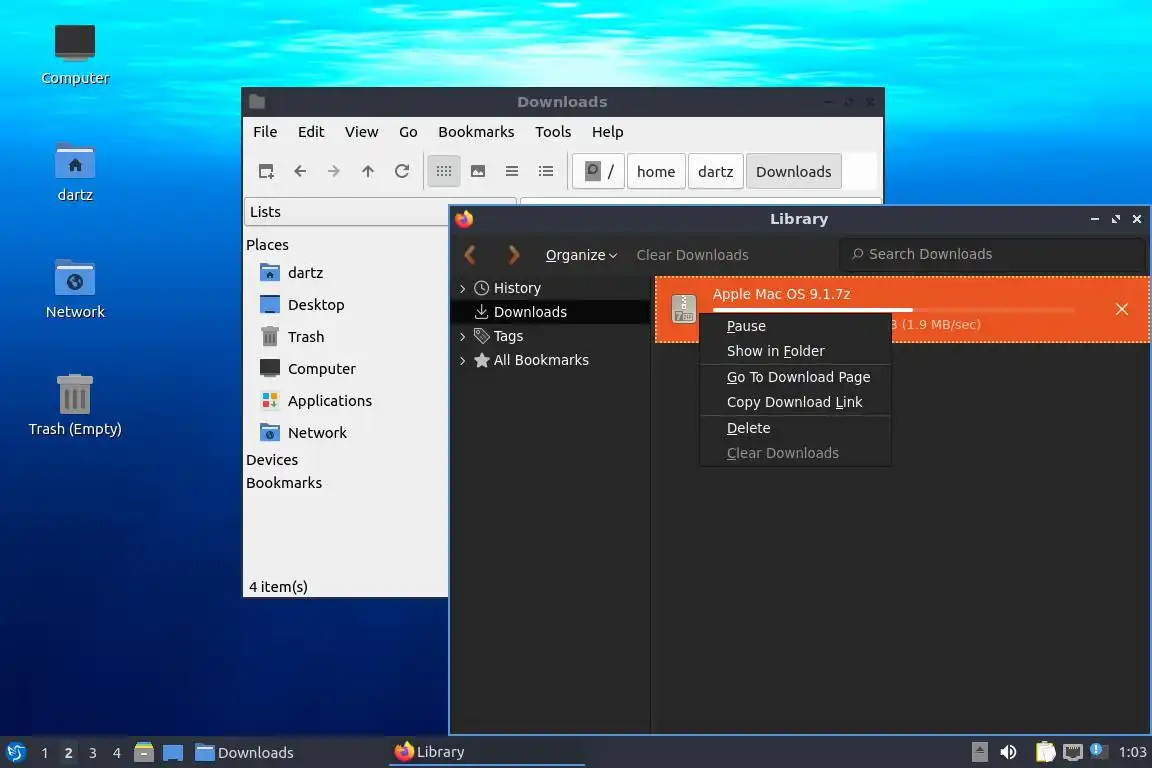Screen dimensions: 1152x768
Task: Click the 7z archive file icon
Action: [x=683, y=308]
